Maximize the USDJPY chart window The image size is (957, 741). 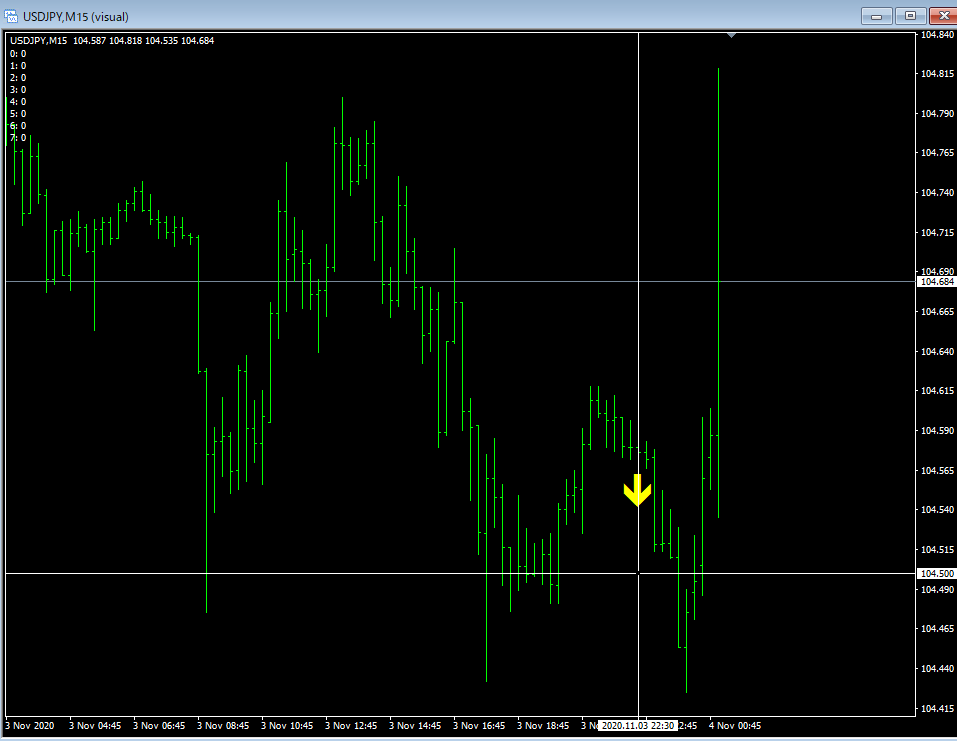pos(910,15)
